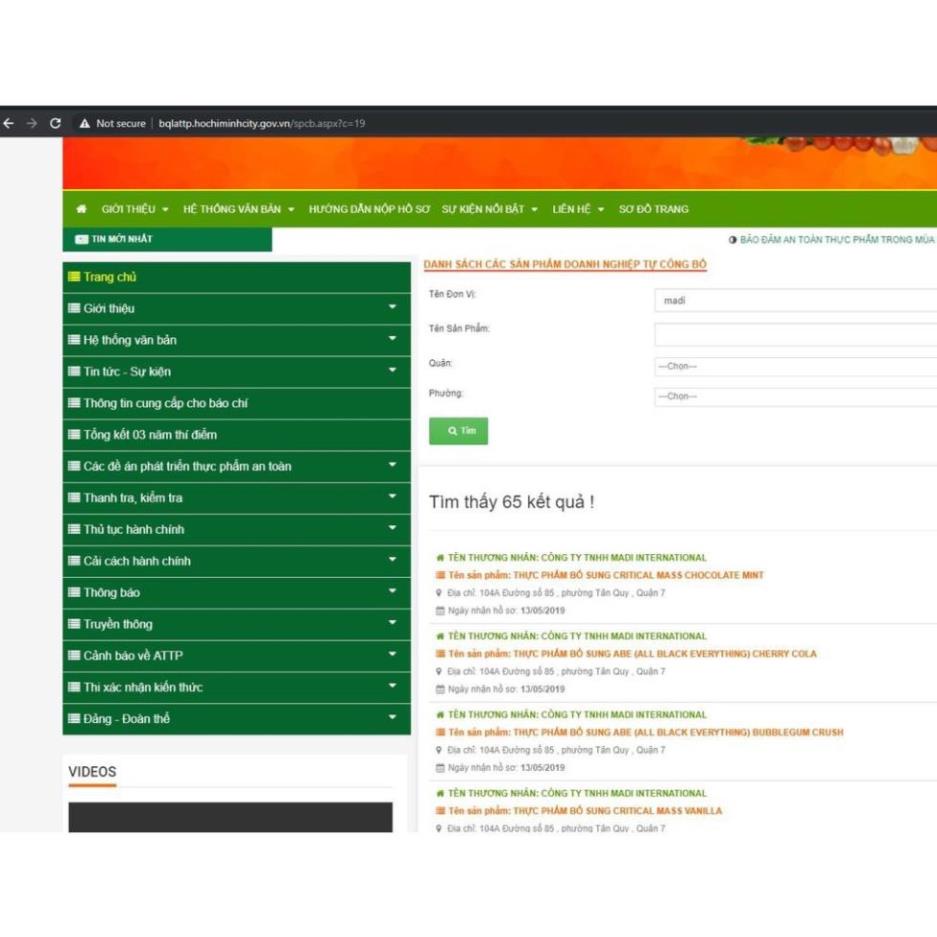This screenshot has width=937, height=937.
Task: Click the browser back arrow
Action: (9, 124)
